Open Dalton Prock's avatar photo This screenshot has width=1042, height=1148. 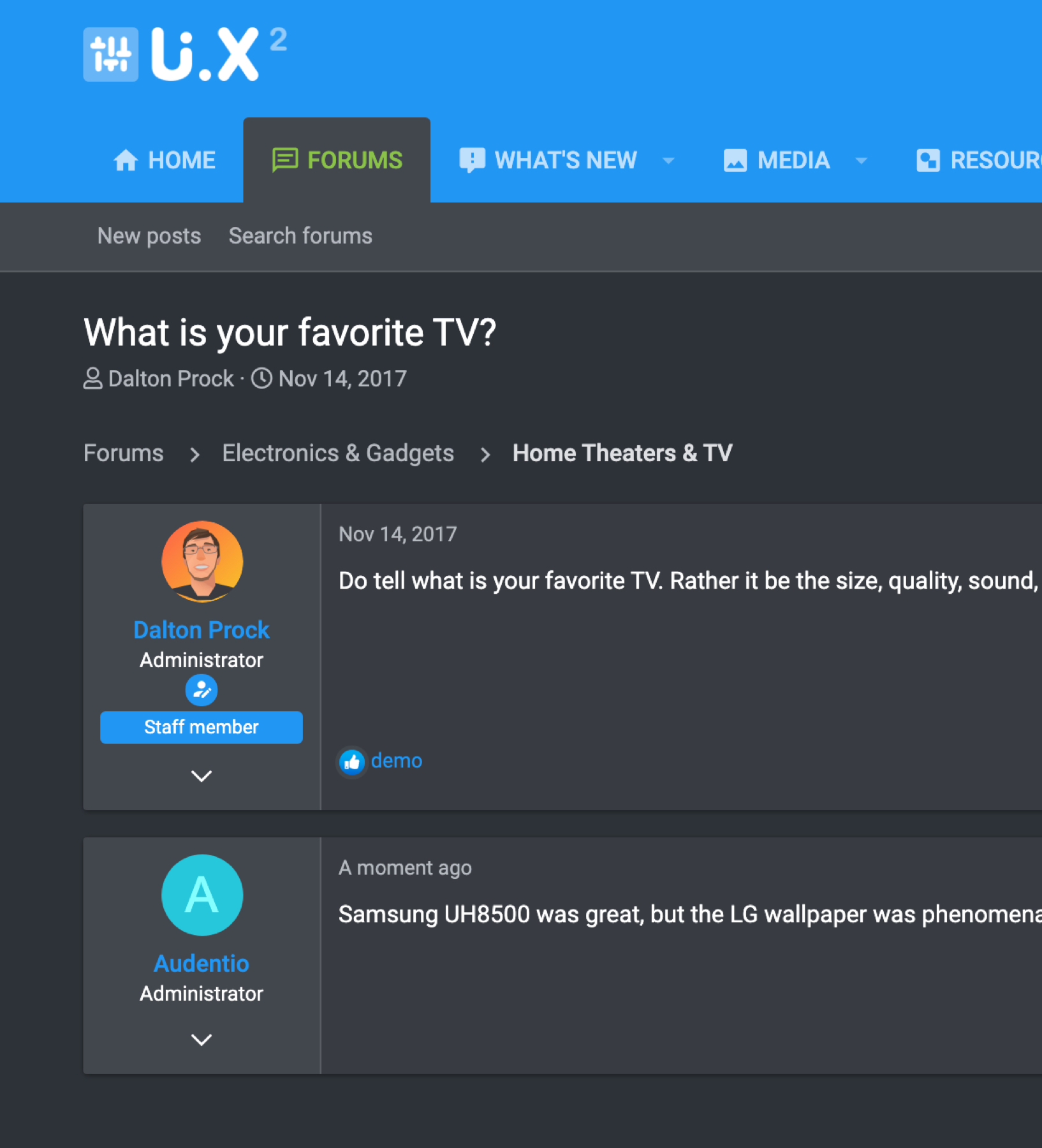[x=202, y=561]
